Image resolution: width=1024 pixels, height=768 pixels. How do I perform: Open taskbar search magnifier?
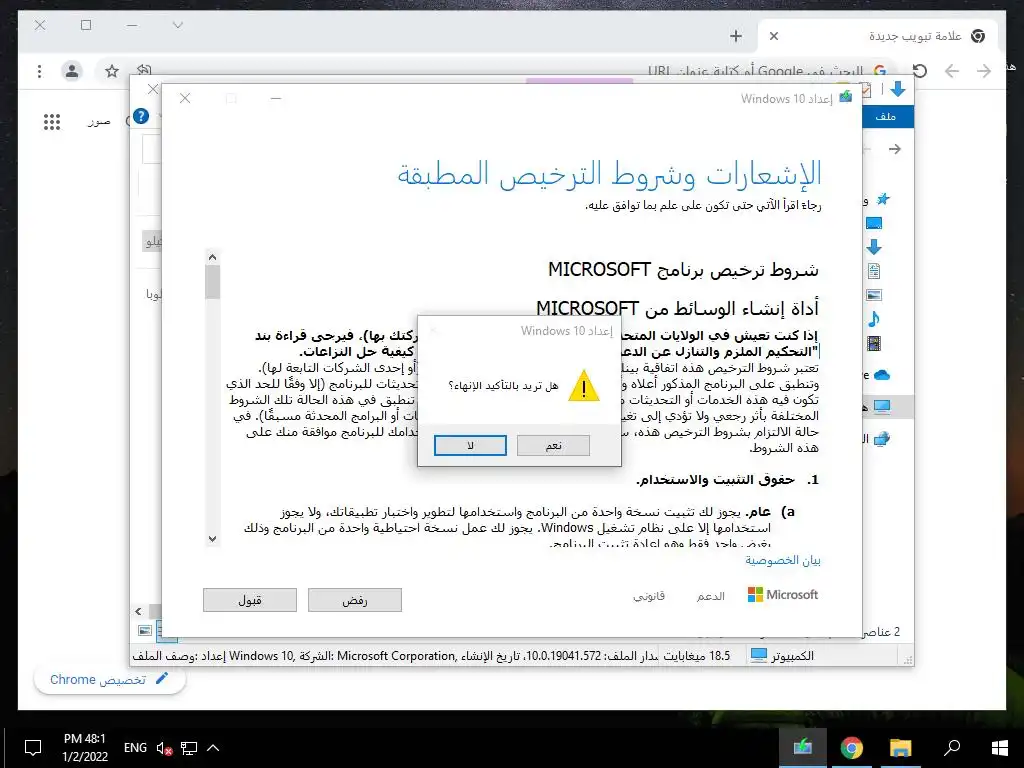952,748
